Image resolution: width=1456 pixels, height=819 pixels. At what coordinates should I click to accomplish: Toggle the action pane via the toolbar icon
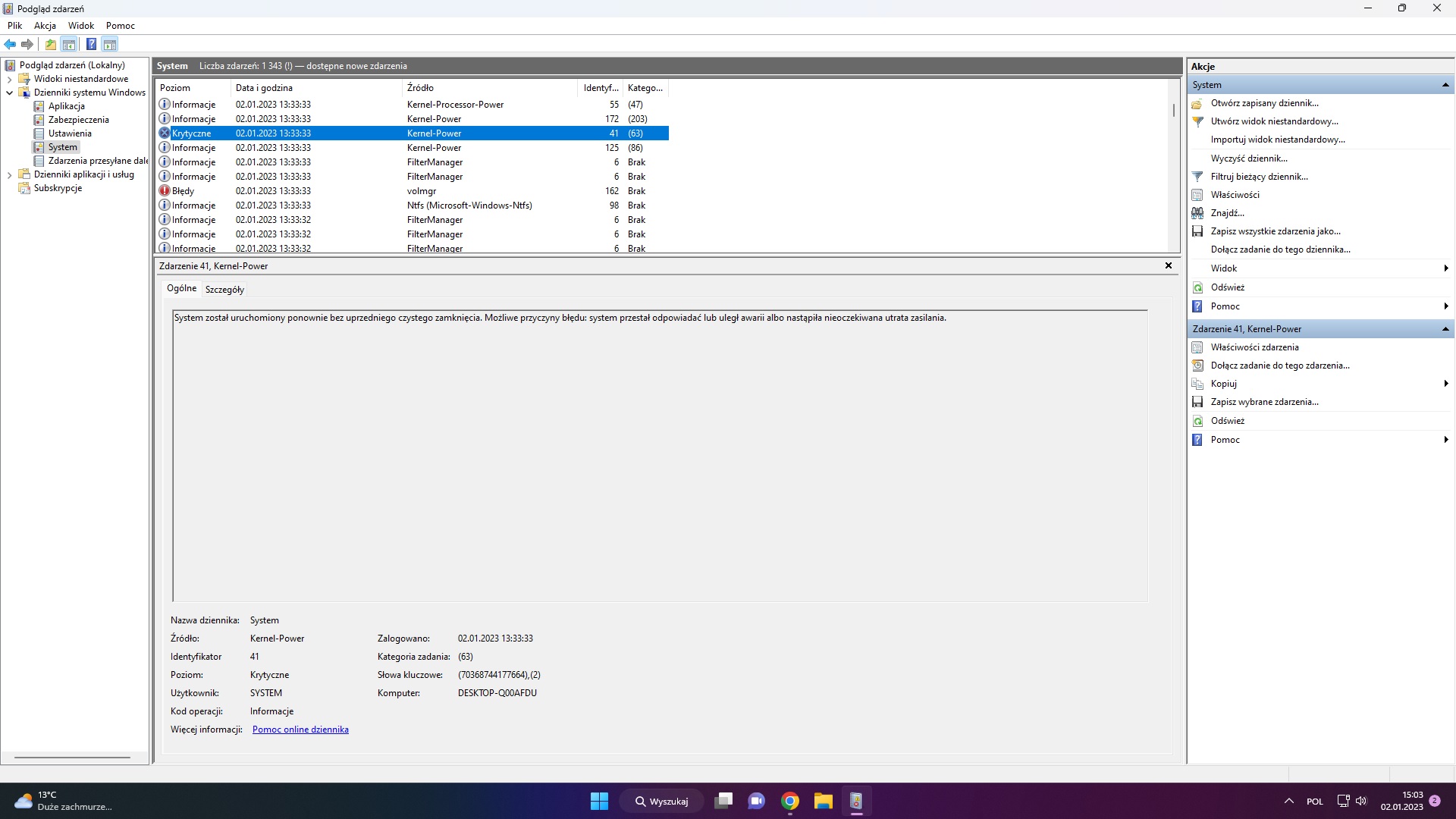coord(111,44)
